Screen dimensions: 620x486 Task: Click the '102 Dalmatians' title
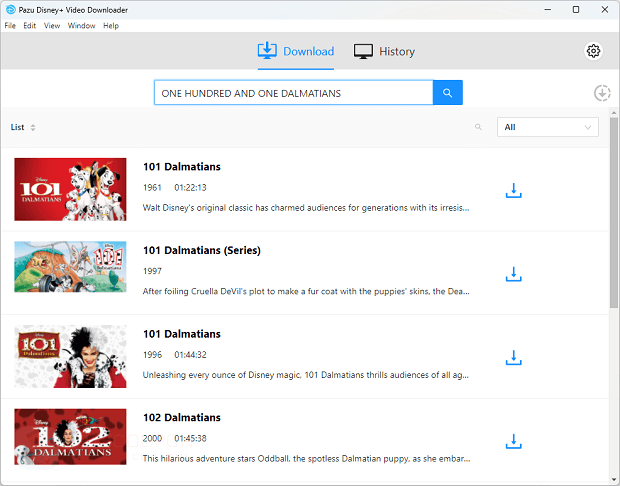tap(182, 418)
